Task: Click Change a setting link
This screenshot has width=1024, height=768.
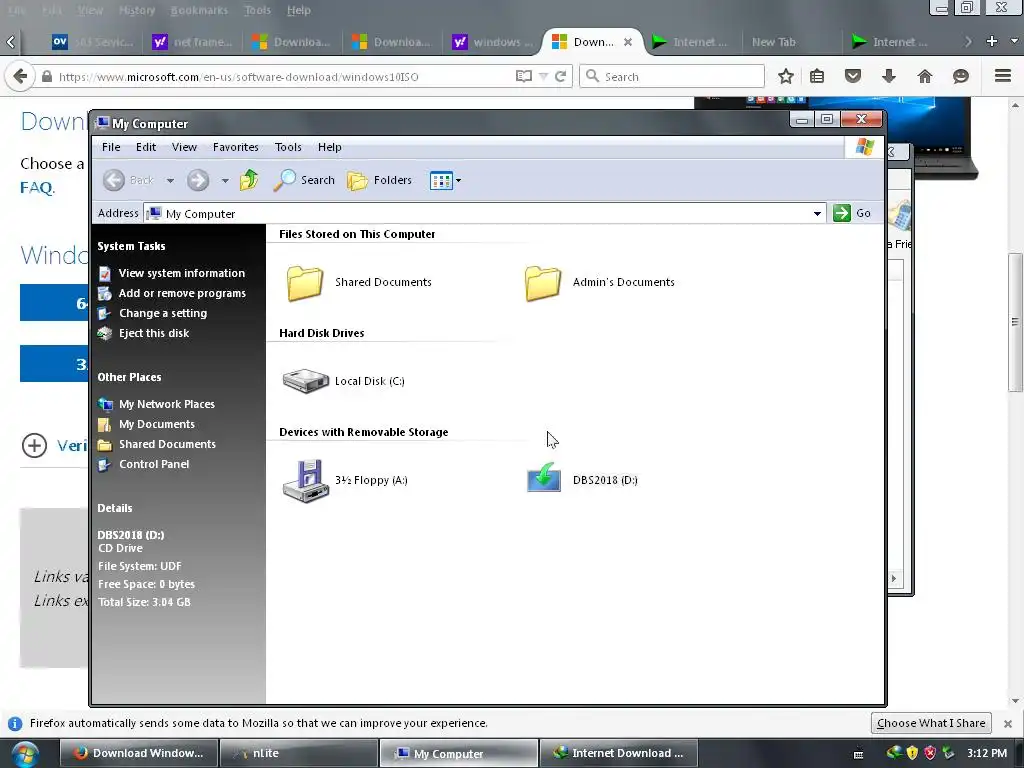Action: (x=163, y=313)
